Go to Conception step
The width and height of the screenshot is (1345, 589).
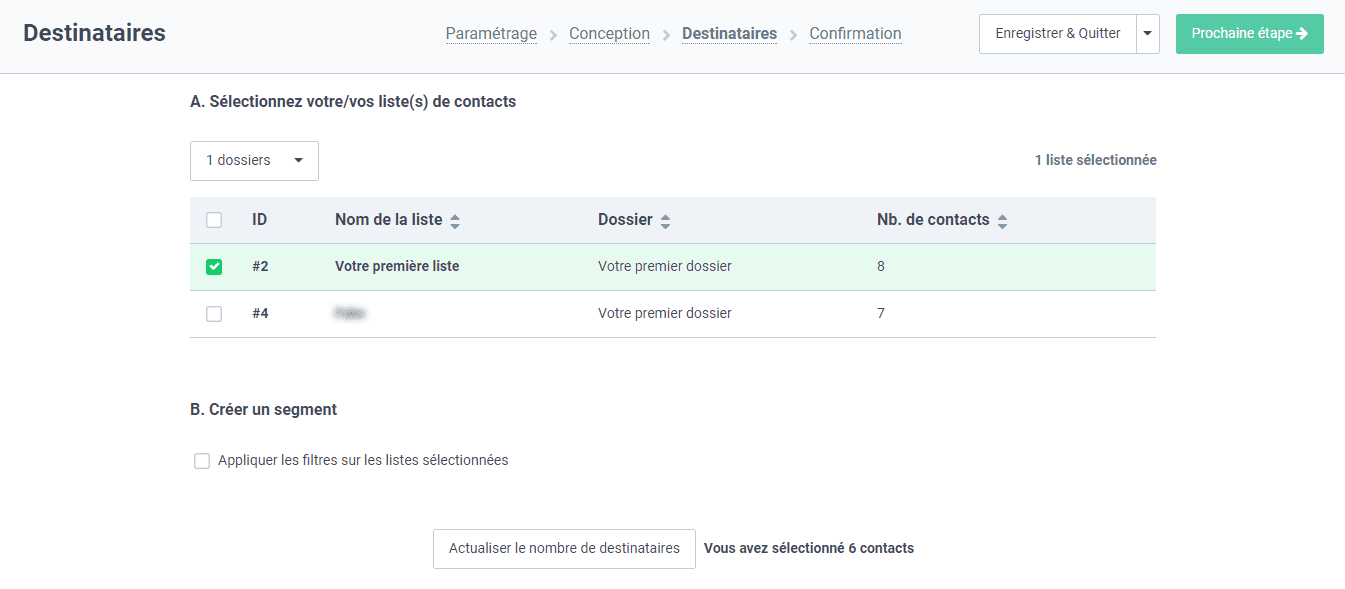coord(609,34)
